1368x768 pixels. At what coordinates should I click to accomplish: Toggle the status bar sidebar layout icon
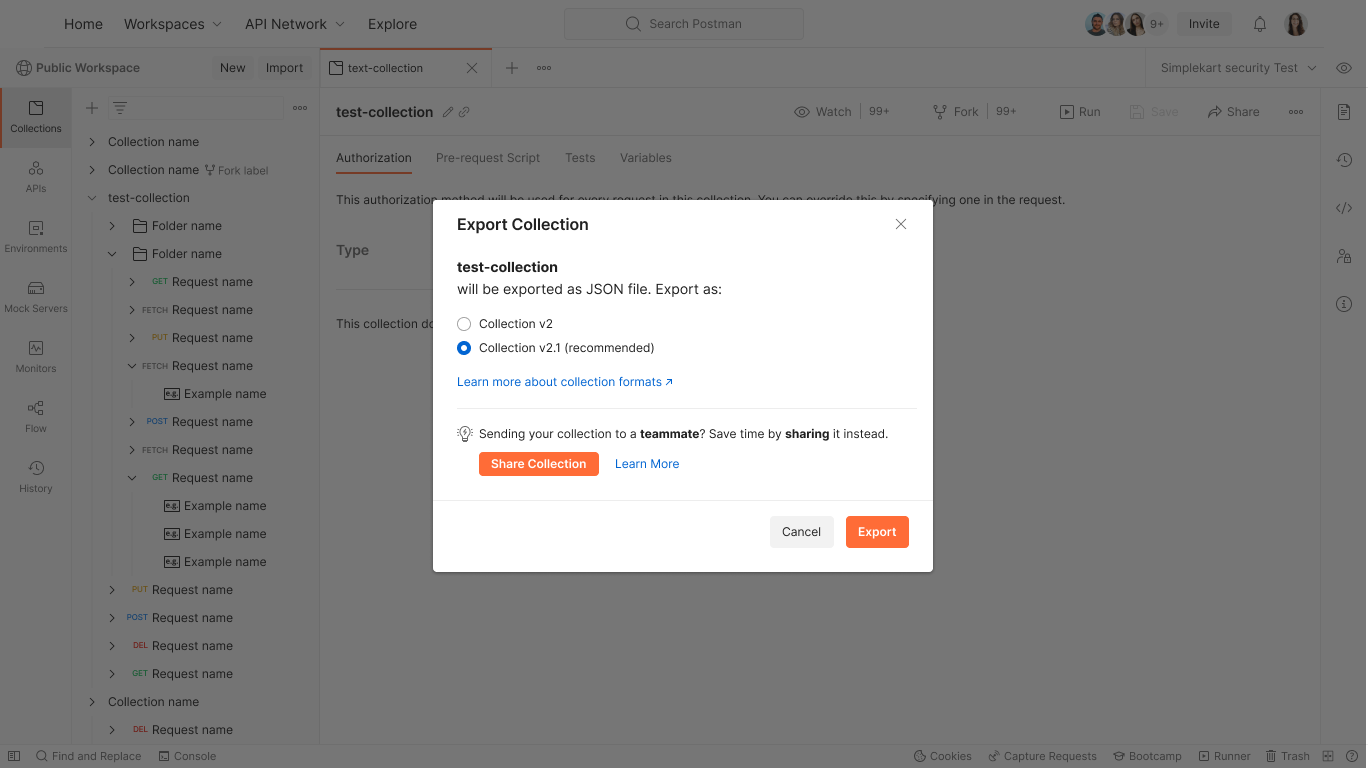14,756
